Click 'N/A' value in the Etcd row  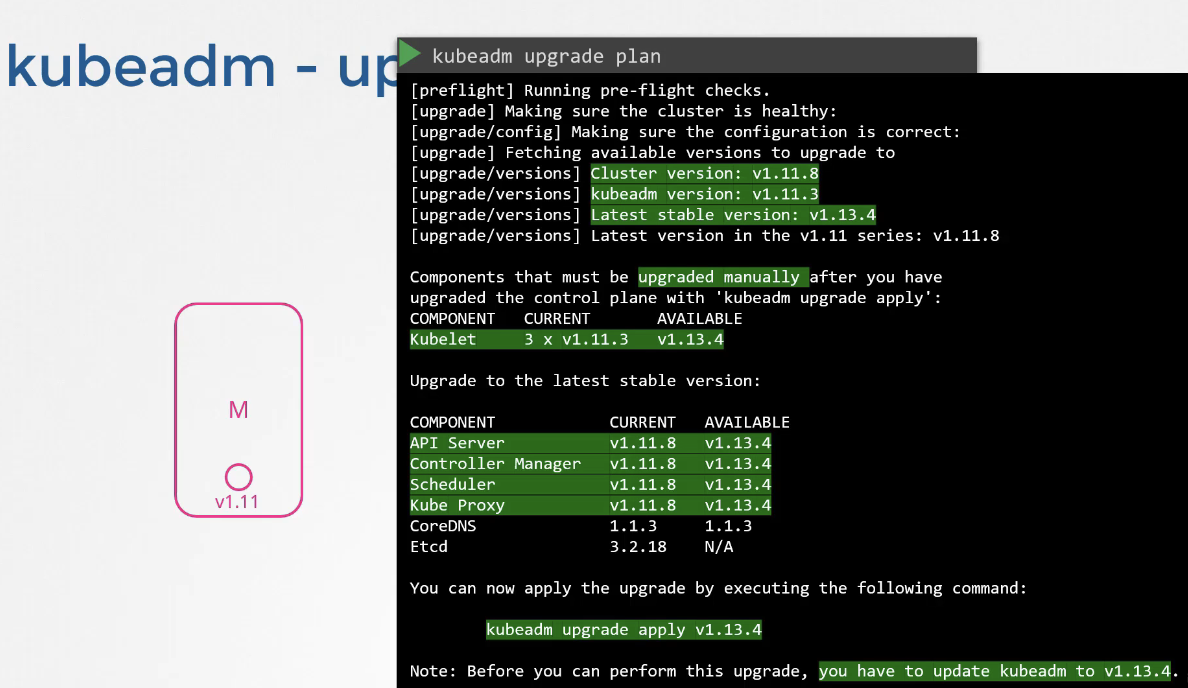pos(719,546)
